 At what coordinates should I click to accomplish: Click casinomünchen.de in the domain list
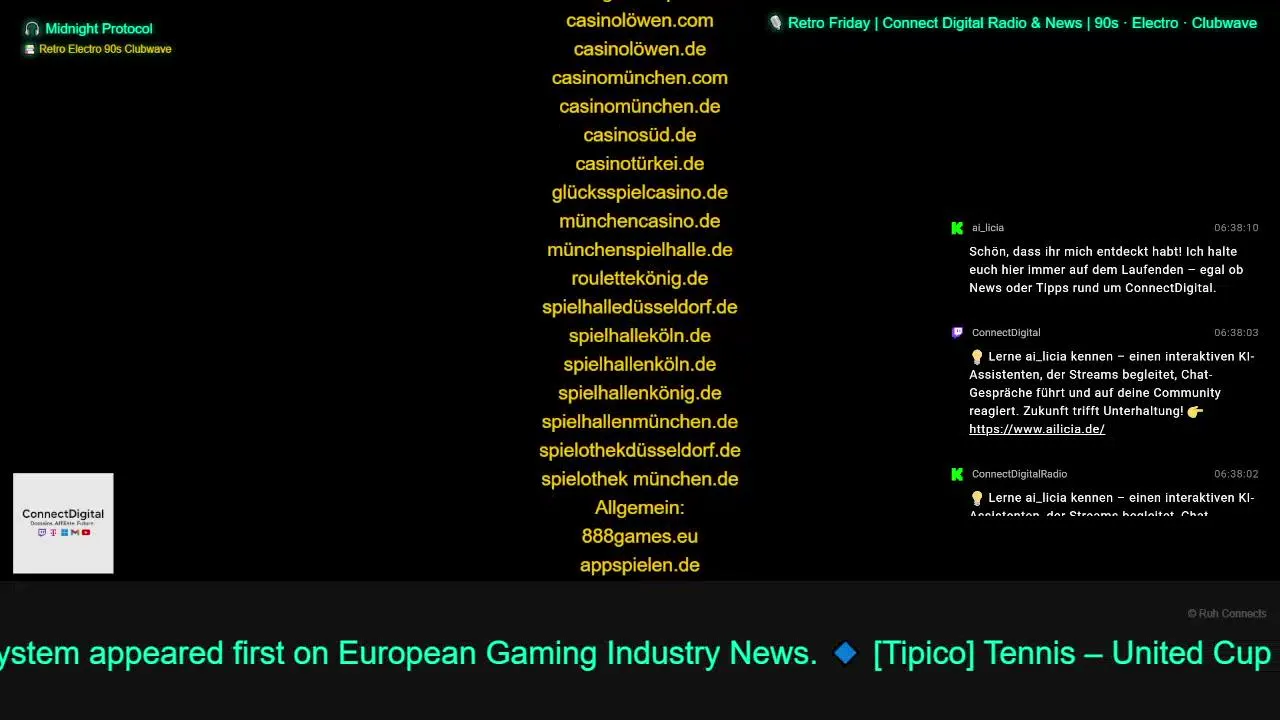(x=640, y=106)
